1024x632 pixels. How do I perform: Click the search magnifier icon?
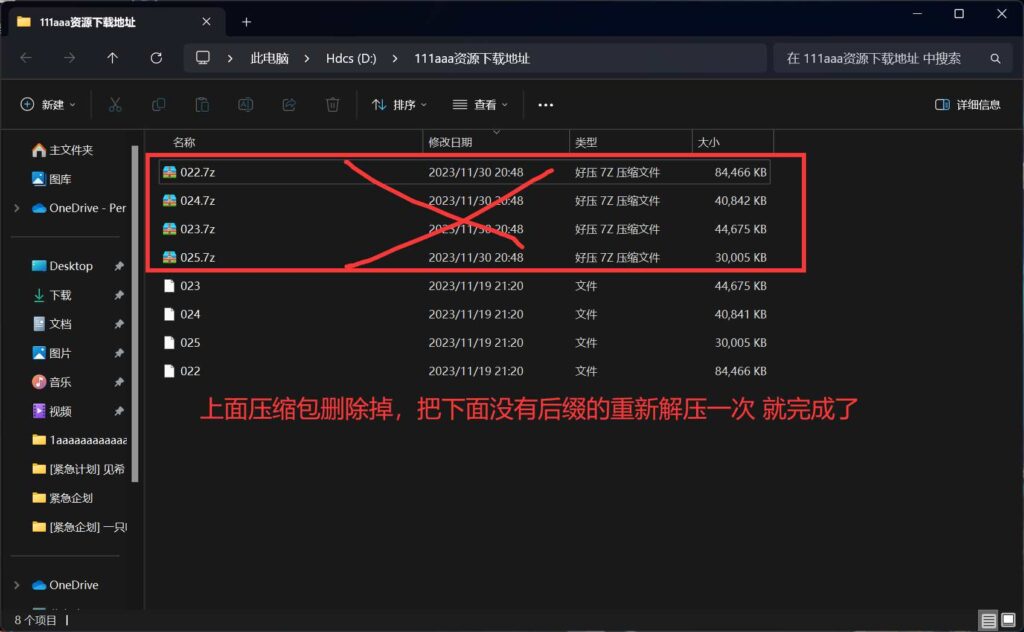tap(995, 59)
